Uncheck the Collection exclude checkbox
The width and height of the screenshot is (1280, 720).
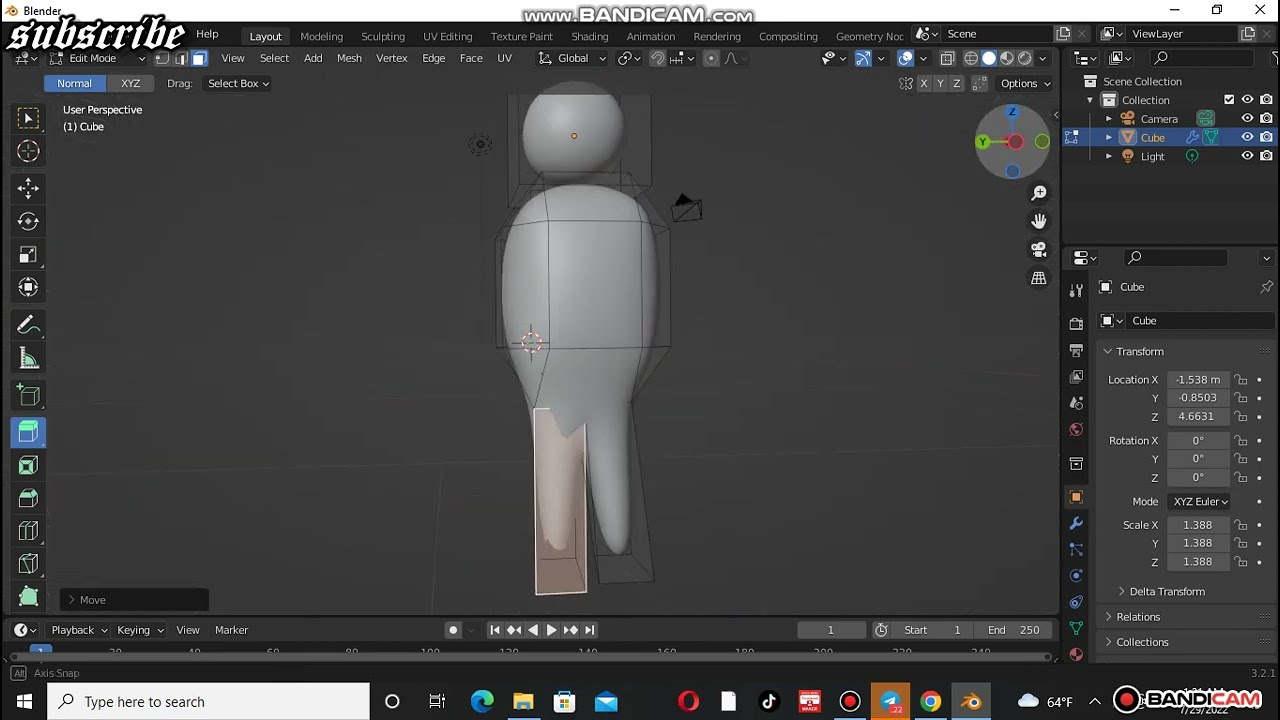click(1229, 100)
